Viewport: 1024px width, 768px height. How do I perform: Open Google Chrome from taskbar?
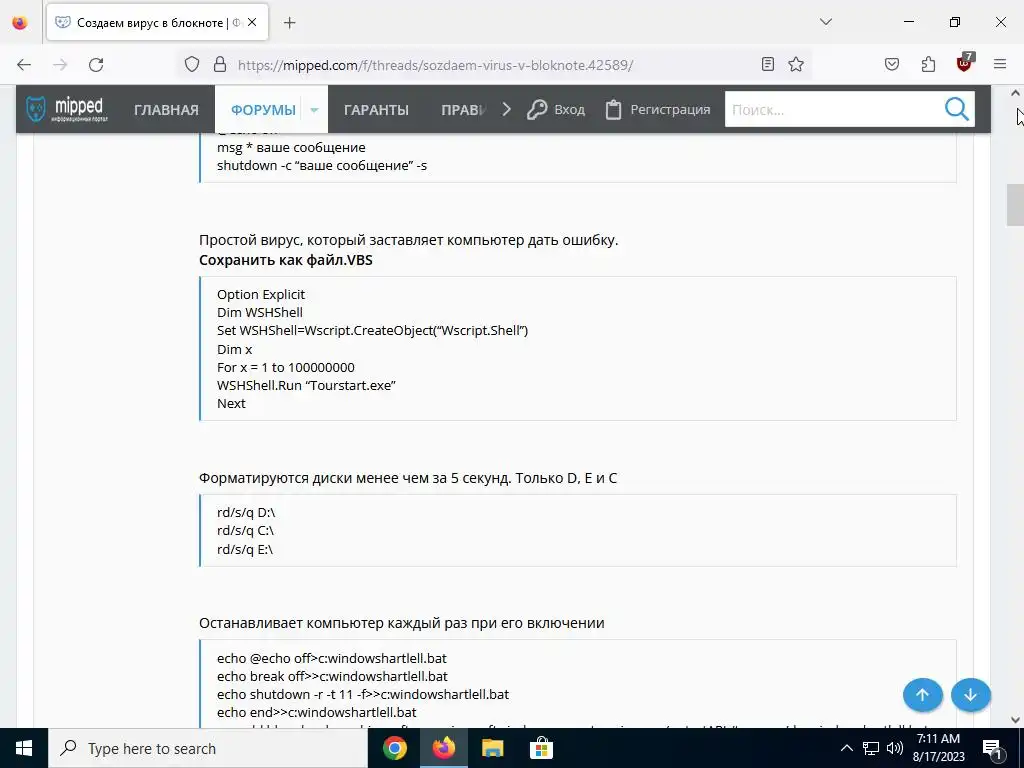(394, 748)
